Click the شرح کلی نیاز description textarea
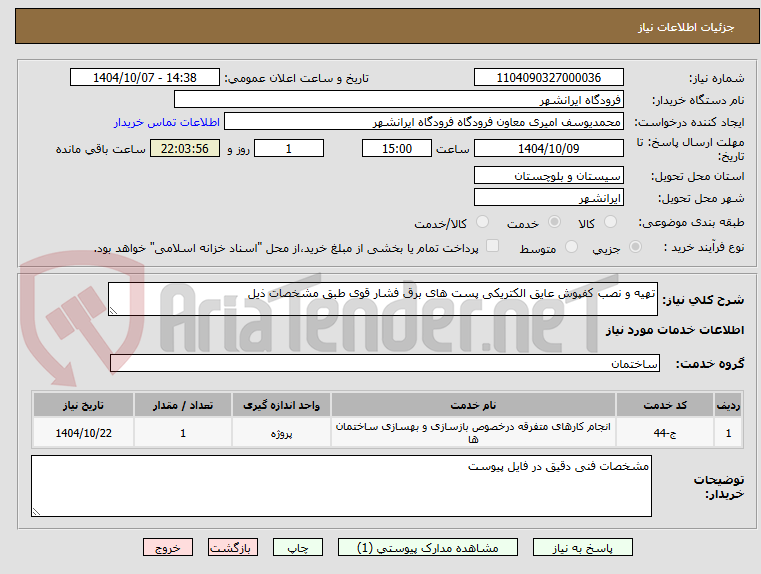Viewport: 761px width, 574px height. [382, 299]
